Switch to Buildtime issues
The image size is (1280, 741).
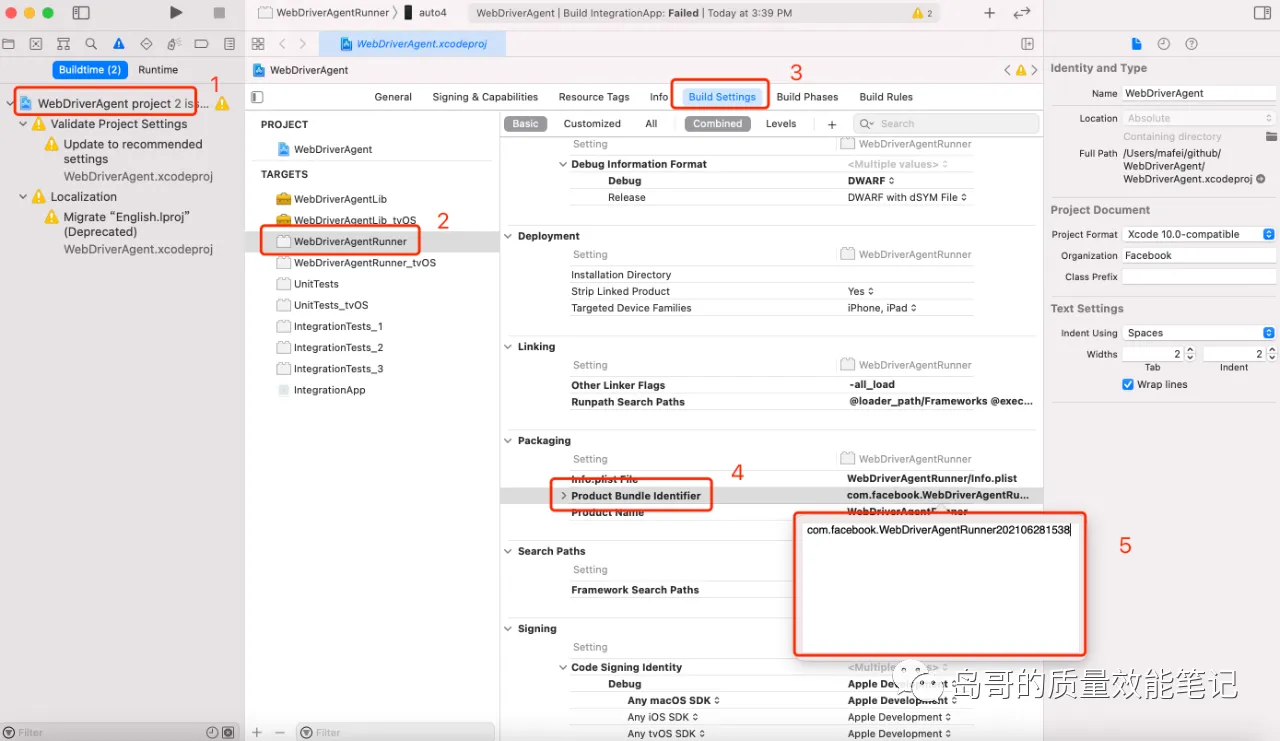coord(90,70)
